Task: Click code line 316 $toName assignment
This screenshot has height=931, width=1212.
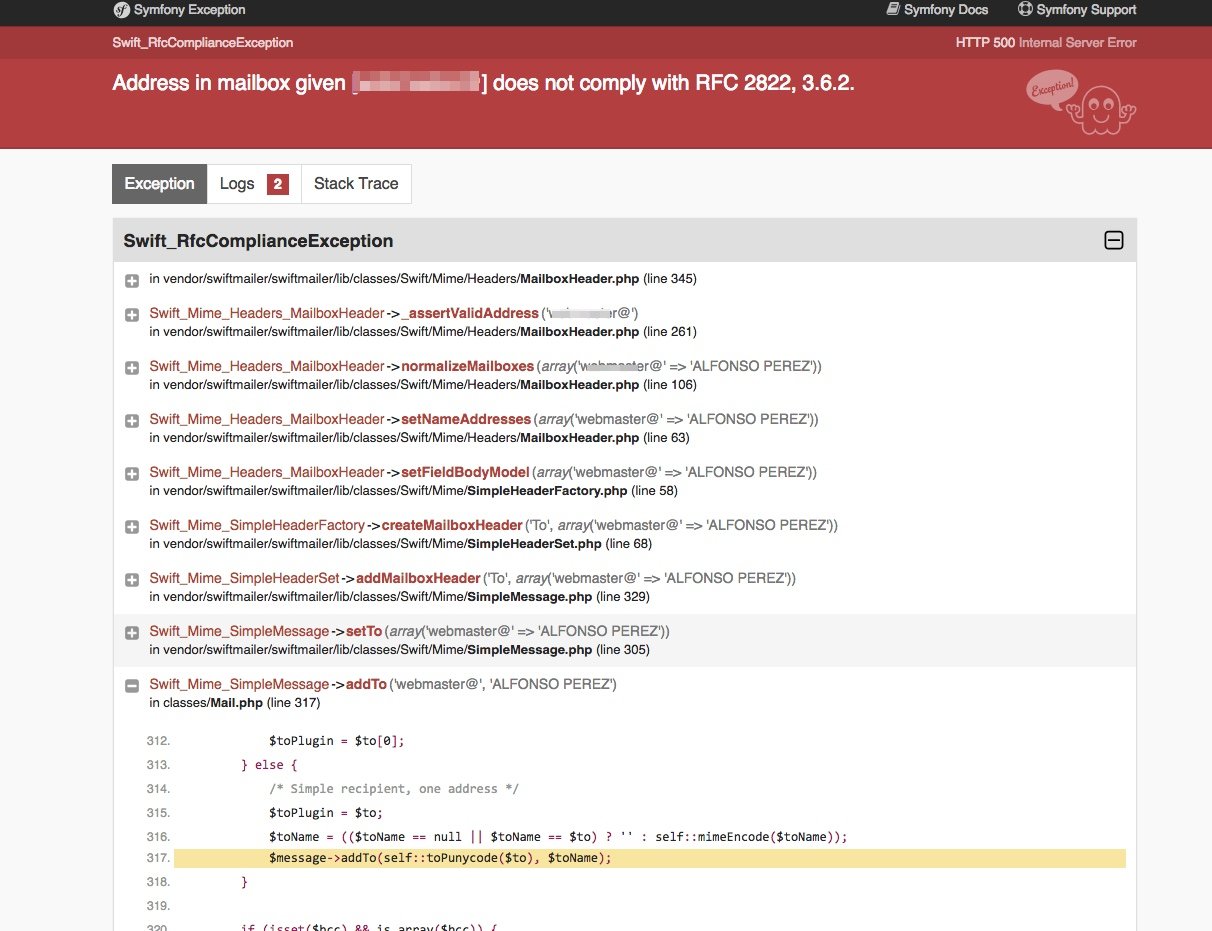Action: pyautogui.click(x=558, y=836)
